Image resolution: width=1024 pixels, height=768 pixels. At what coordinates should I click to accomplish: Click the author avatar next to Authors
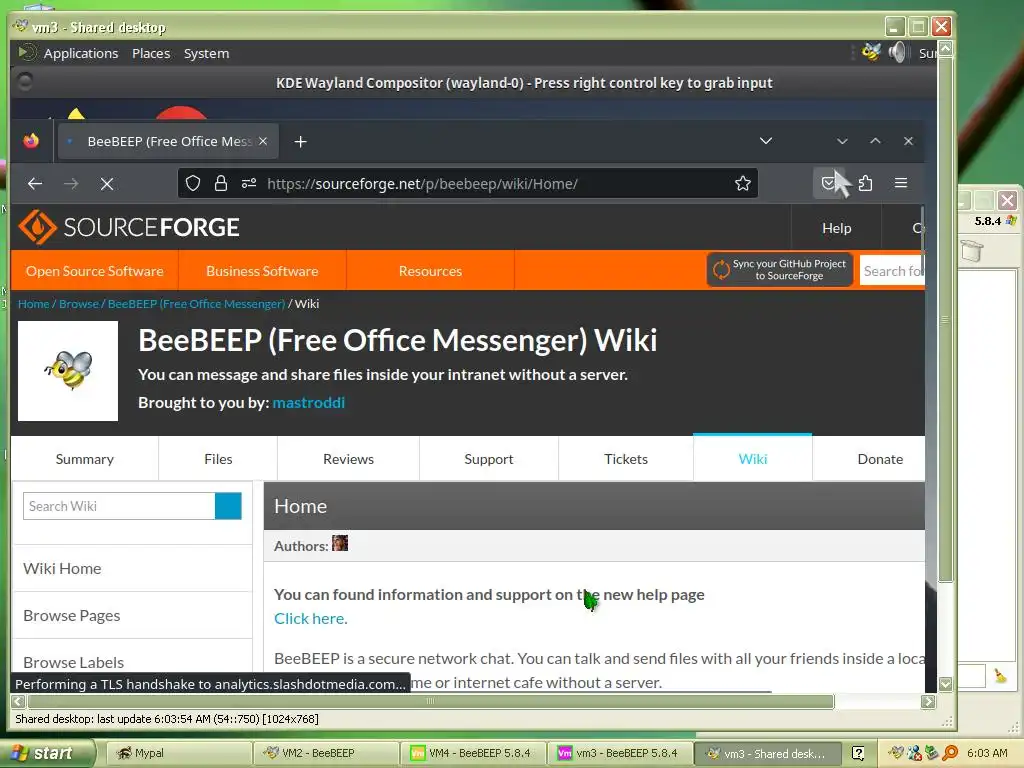(x=340, y=543)
